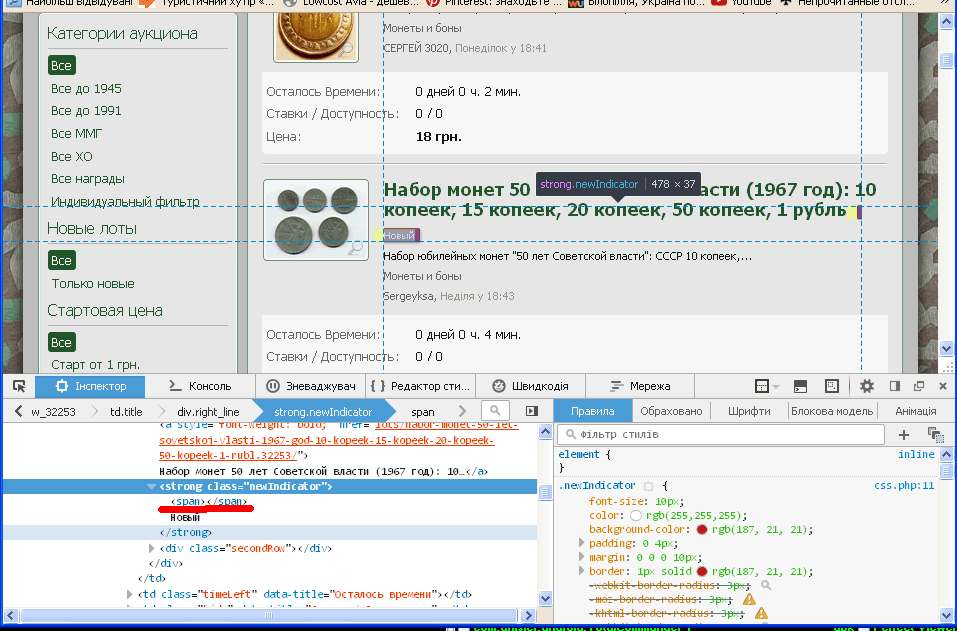Viewport: 957px width, 631px height.
Task: Open the Блокова модель box model tab
Action: [x=832, y=411]
